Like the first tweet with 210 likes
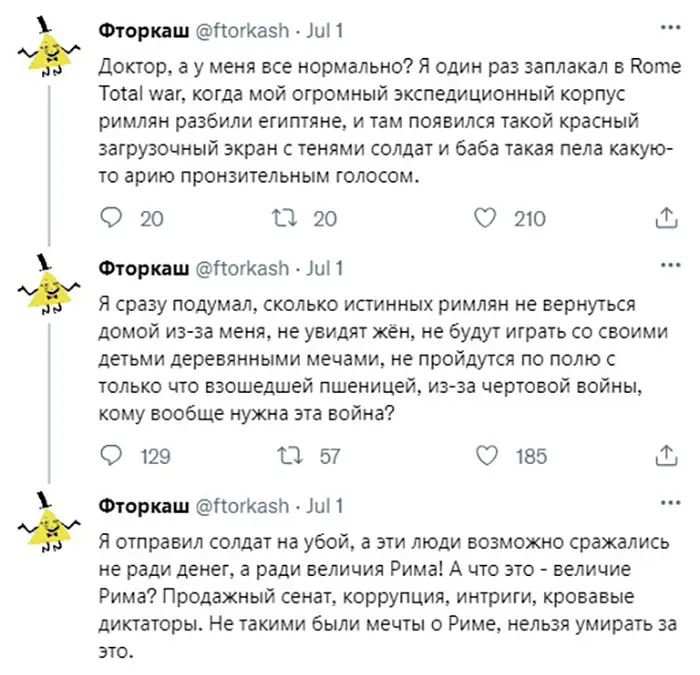Image resolution: width=700 pixels, height=675 pixels. (x=484, y=218)
